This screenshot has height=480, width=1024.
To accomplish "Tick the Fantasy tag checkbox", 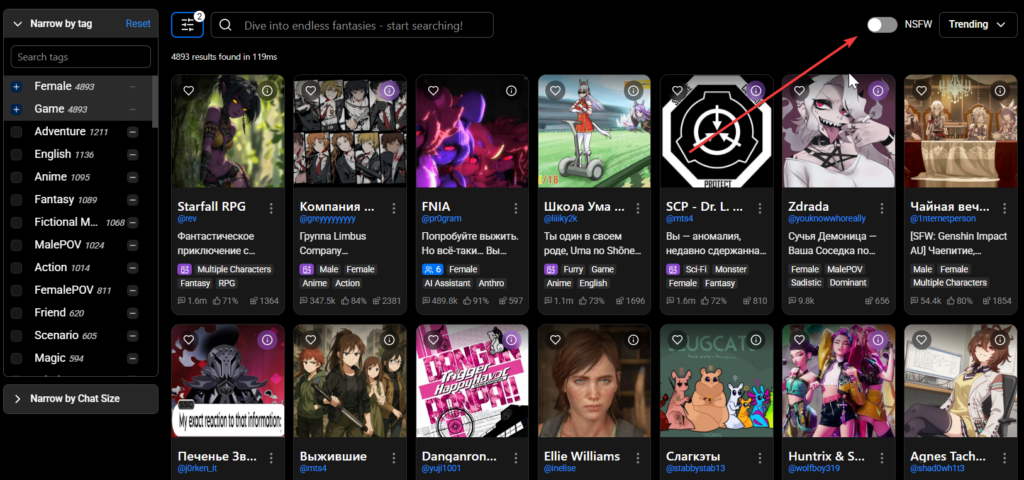I will coord(16,200).
